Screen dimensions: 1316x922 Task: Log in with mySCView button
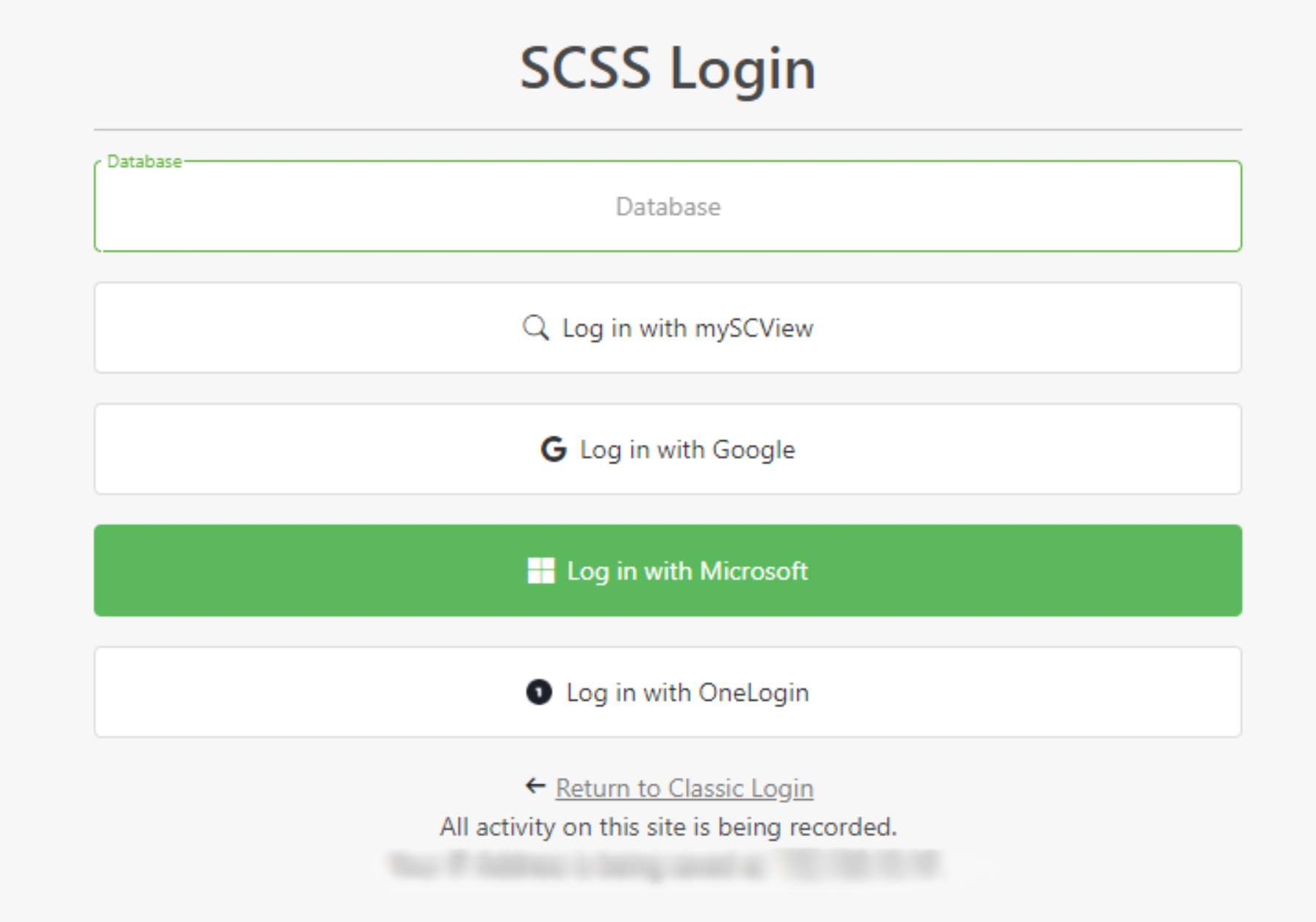tap(668, 328)
